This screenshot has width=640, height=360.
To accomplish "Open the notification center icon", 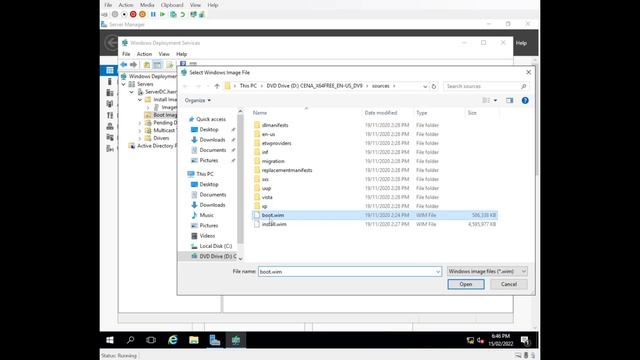I will pos(525,340).
